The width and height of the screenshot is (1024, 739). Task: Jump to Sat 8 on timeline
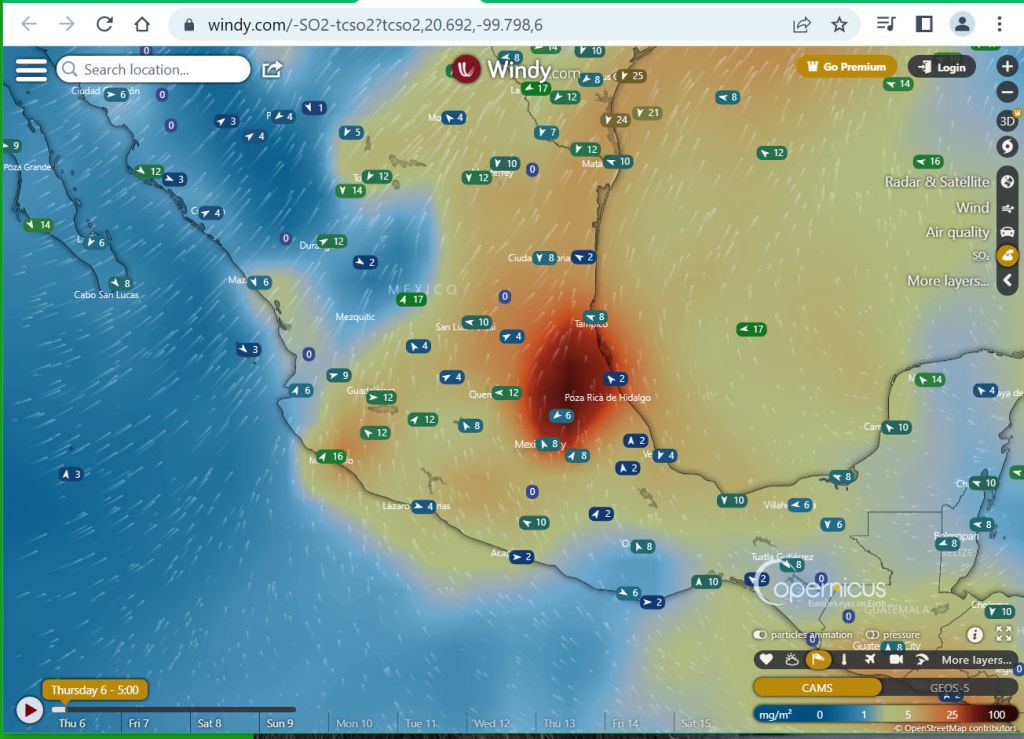coord(210,723)
